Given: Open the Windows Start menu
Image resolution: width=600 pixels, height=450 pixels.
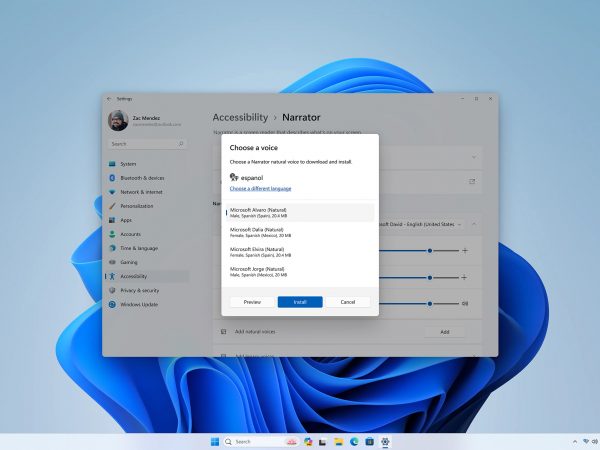Looking at the screenshot, I should (x=215, y=442).
